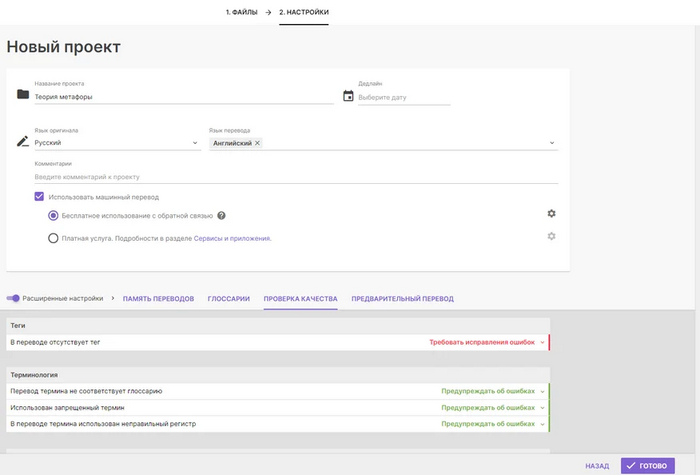
Task: Click the folder icon beside project name
Action: pos(23,95)
